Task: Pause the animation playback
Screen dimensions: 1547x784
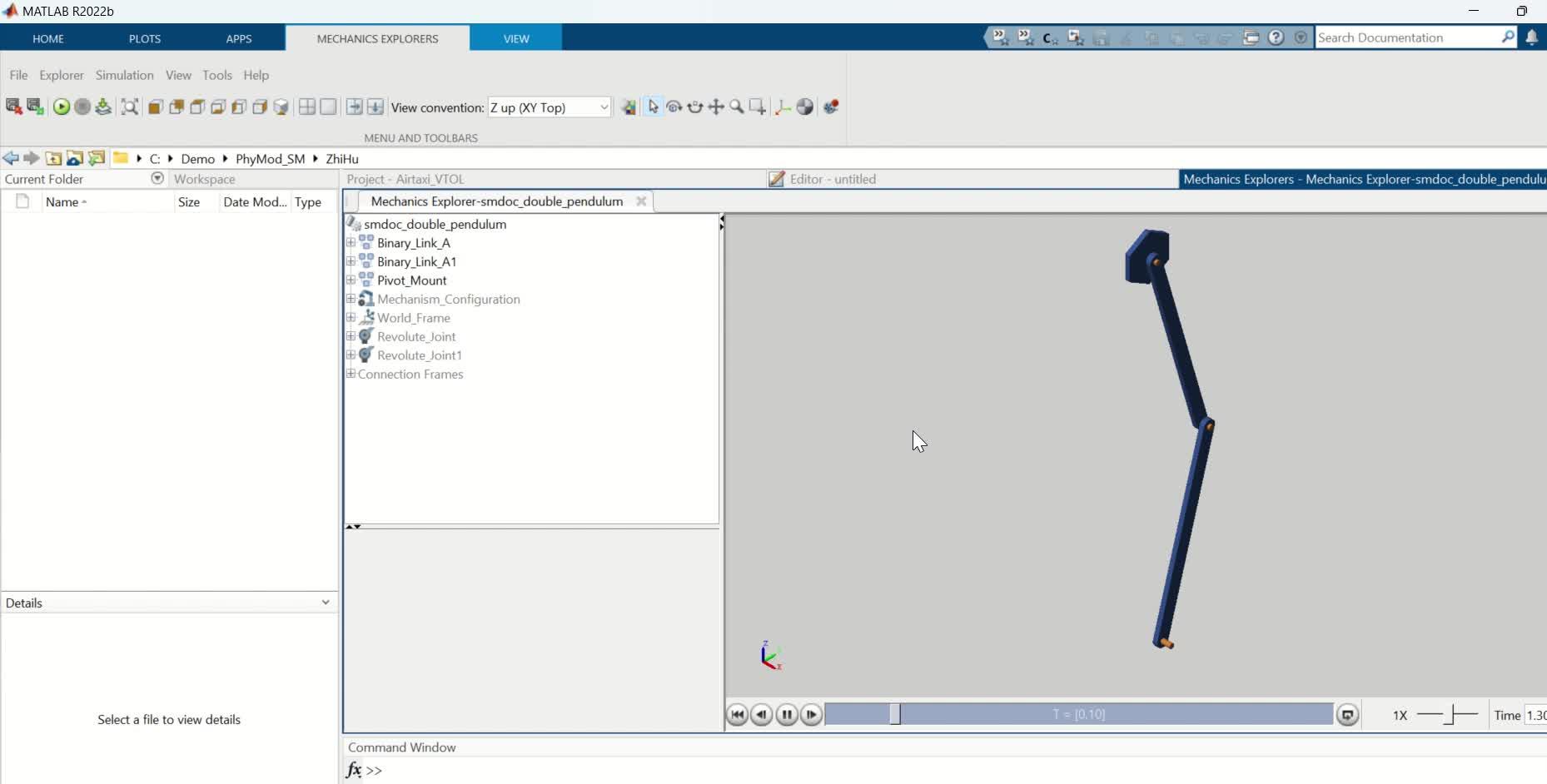Action: [786, 714]
